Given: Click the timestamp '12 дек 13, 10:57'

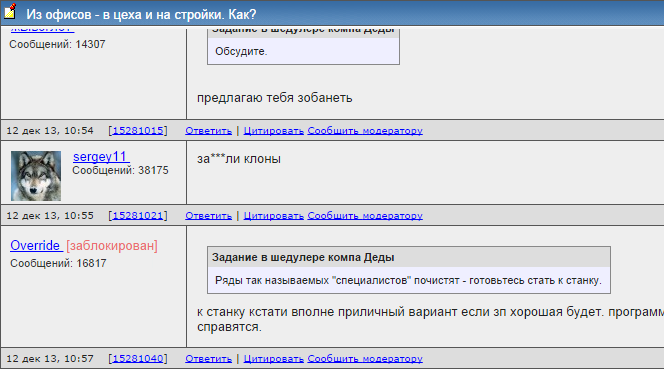Looking at the screenshot, I should (x=50, y=358).
